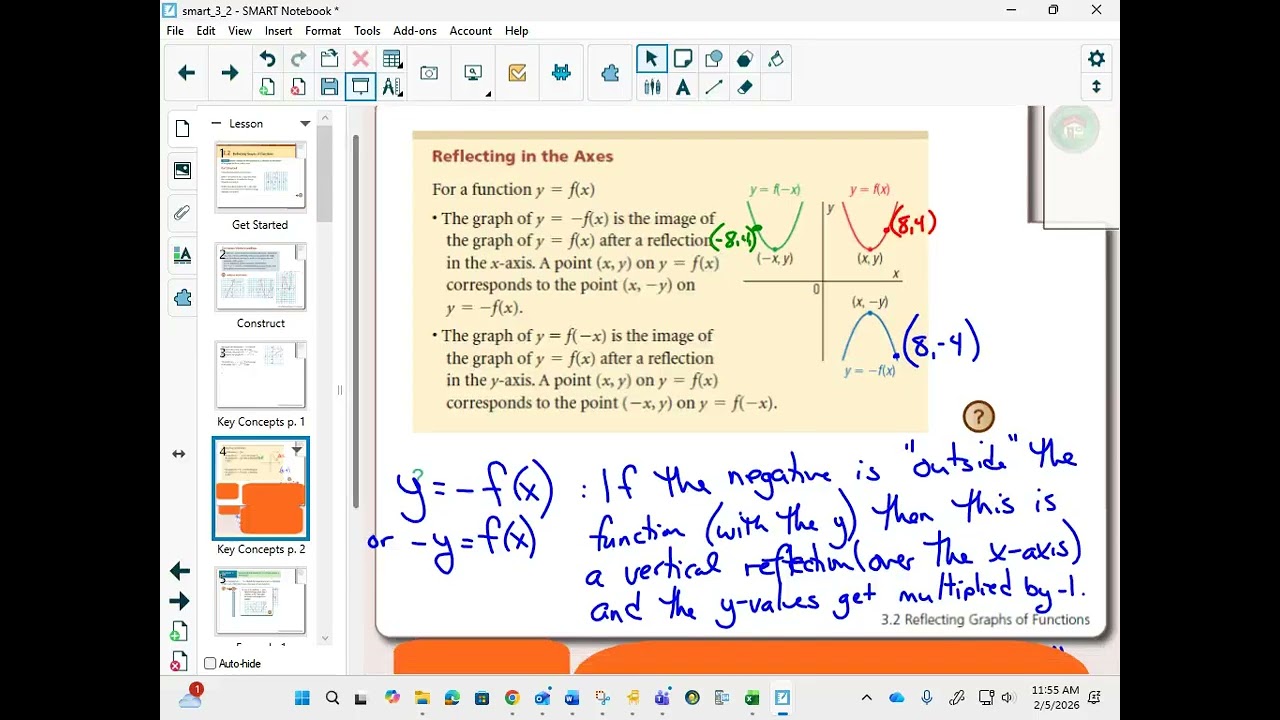Open page 4 thumbnail menu arrow
The image size is (1280, 720).
(x=297, y=450)
